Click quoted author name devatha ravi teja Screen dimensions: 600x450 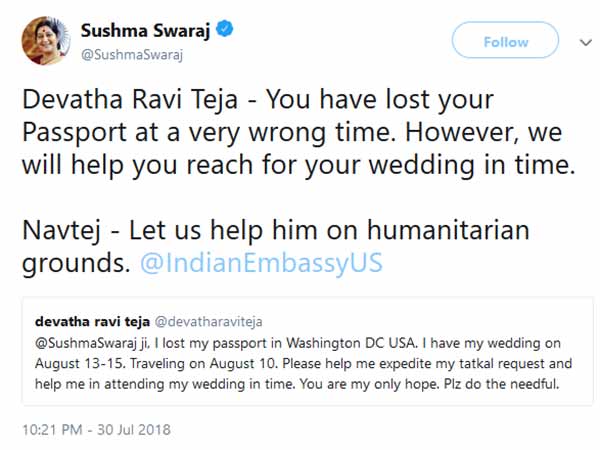click(x=92, y=322)
